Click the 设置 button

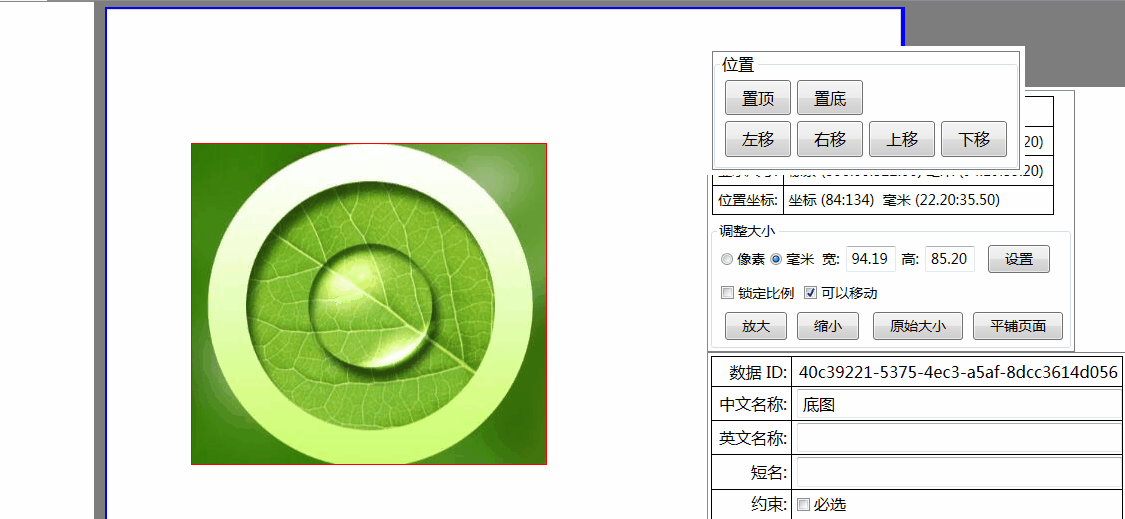tap(1019, 259)
